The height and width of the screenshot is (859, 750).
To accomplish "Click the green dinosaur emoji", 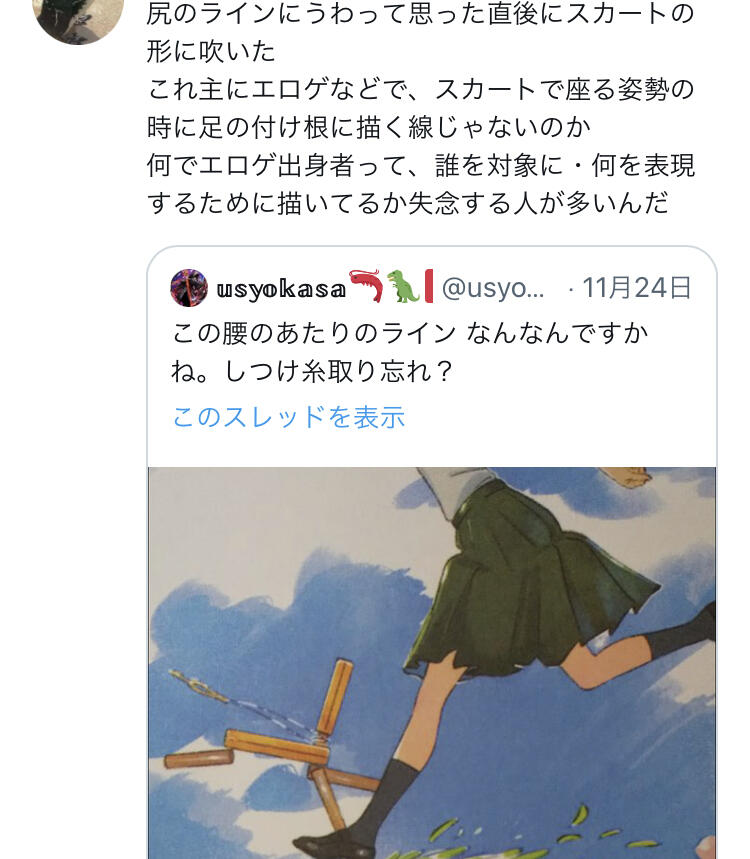I will pyautogui.click(x=403, y=287).
